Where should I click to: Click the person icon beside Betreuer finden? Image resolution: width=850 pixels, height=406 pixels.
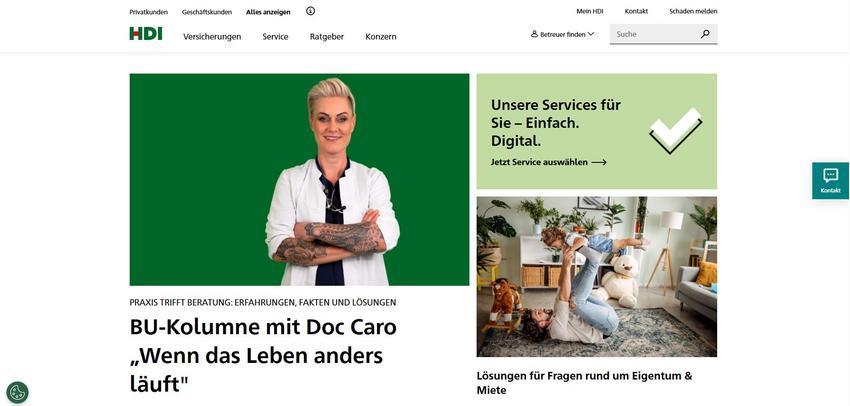click(534, 34)
